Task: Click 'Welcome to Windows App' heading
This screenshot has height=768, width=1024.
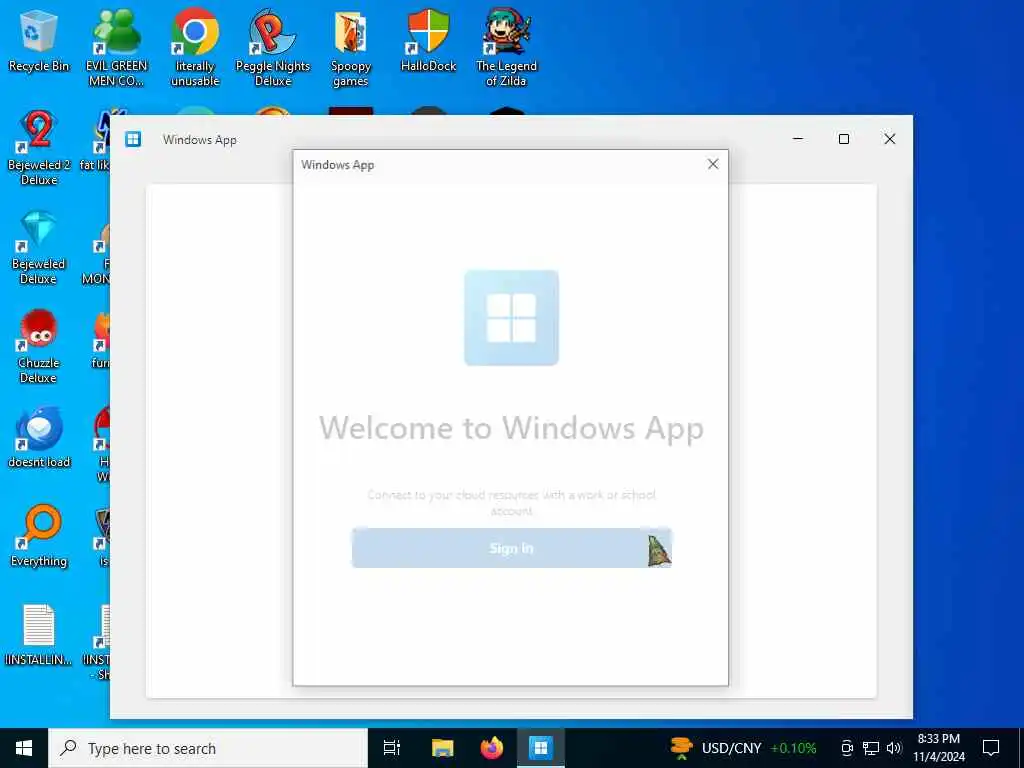Action: [x=511, y=429]
